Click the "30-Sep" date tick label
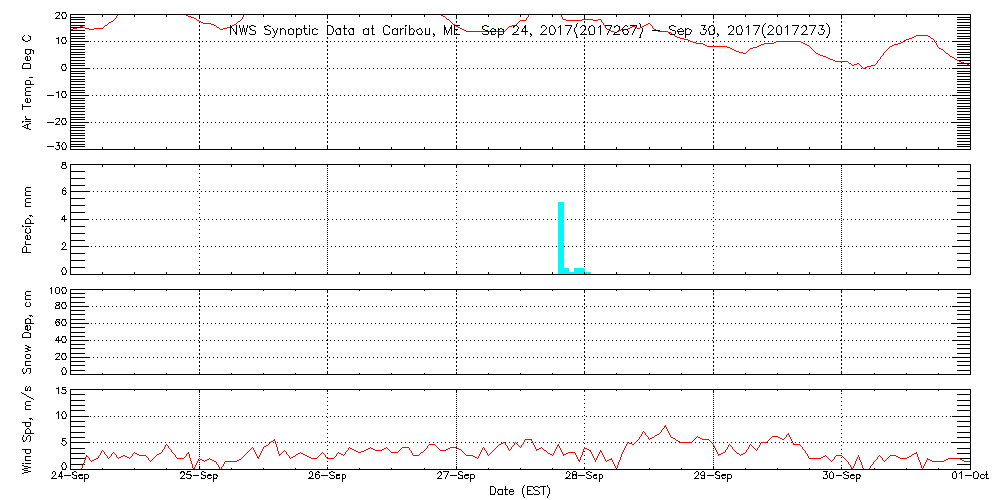Viewport: 1000px width, 500px height. pyautogui.click(x=841, y=477)
